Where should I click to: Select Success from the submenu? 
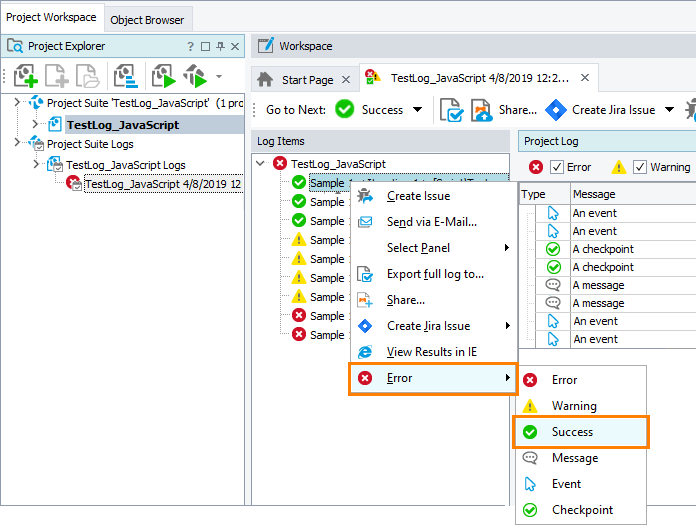(x=572, y=432)
